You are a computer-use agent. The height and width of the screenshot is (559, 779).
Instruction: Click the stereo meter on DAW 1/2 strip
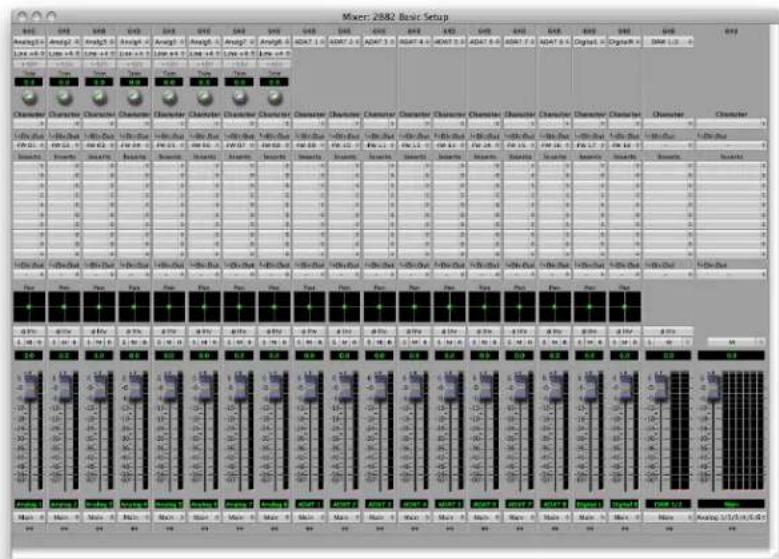click(680, 430)
